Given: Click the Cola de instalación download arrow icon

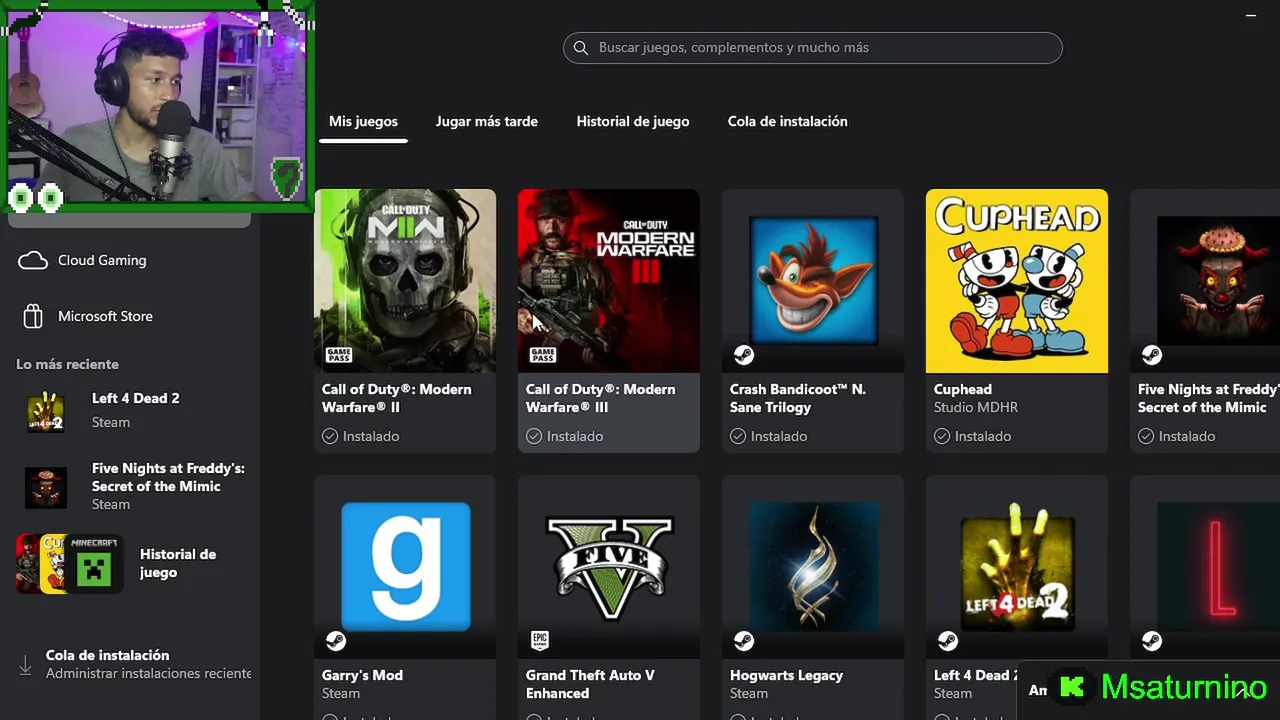Looking at the screenshot, I should click(25, 664).
